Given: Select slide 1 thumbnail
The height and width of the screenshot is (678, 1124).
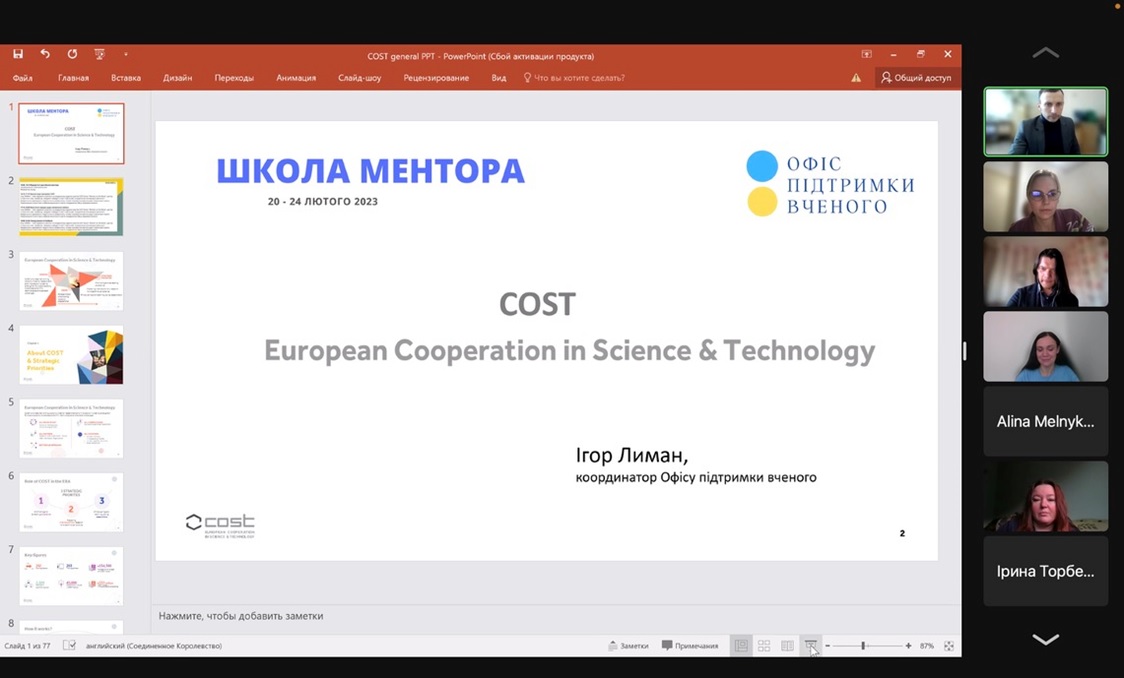Looking at the screenshot, I should point(71,133).
